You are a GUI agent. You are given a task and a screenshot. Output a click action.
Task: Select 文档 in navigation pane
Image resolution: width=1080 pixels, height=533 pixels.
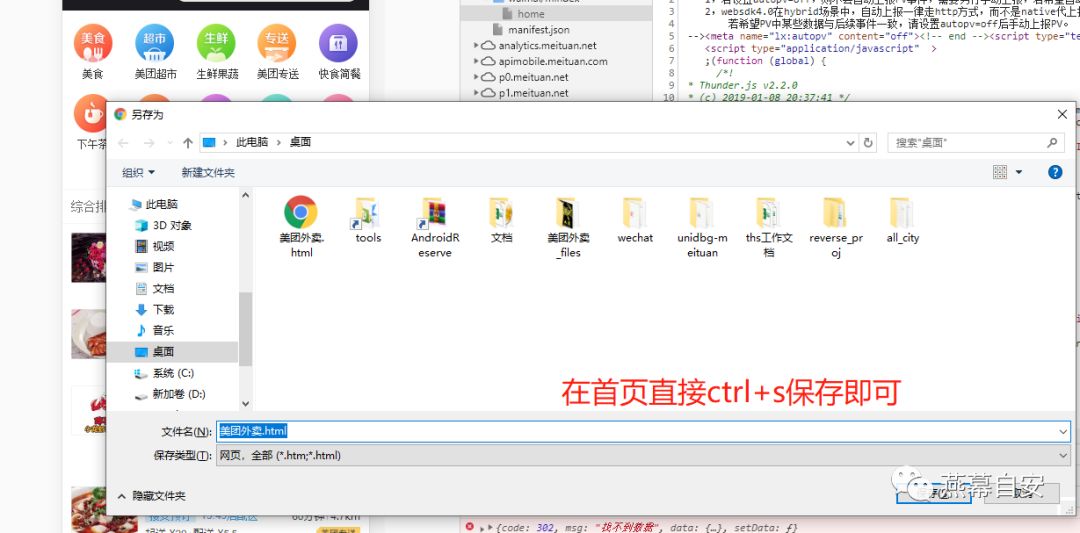tap(154, 289)
